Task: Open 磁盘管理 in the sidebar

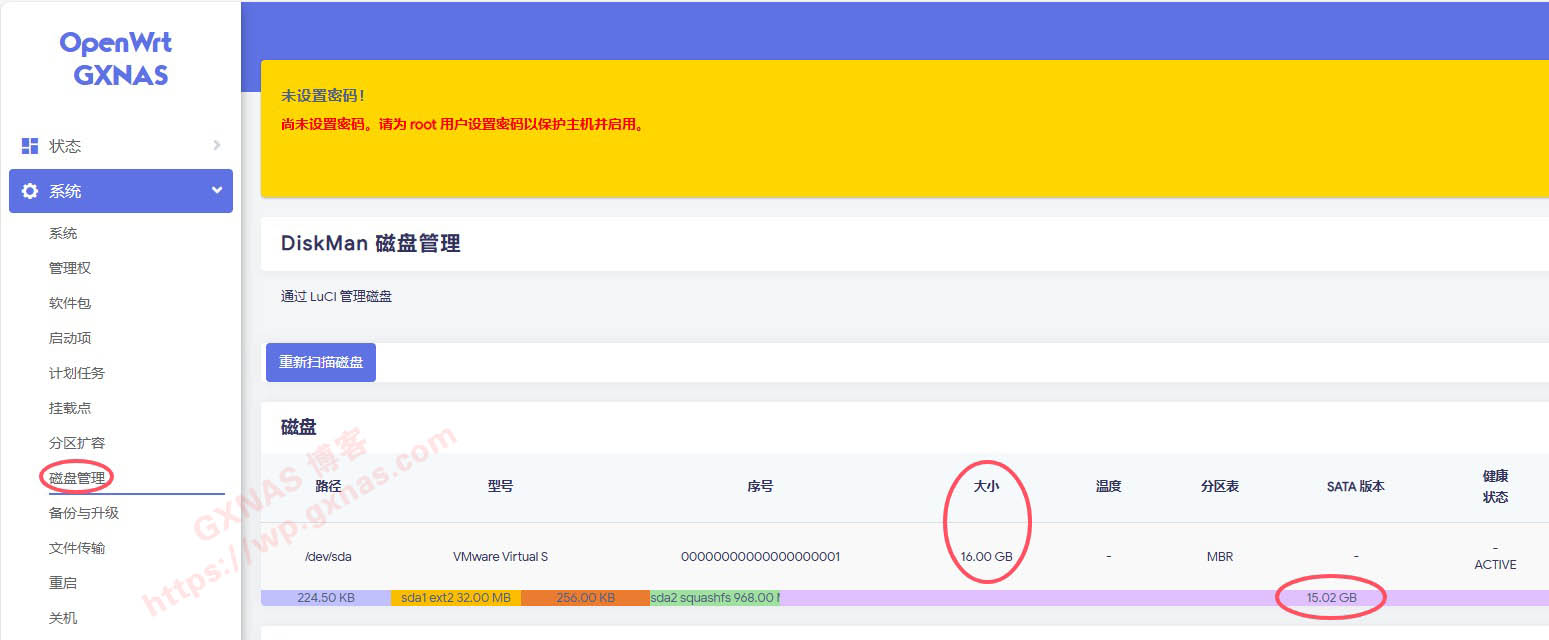Action: (75, 477)
